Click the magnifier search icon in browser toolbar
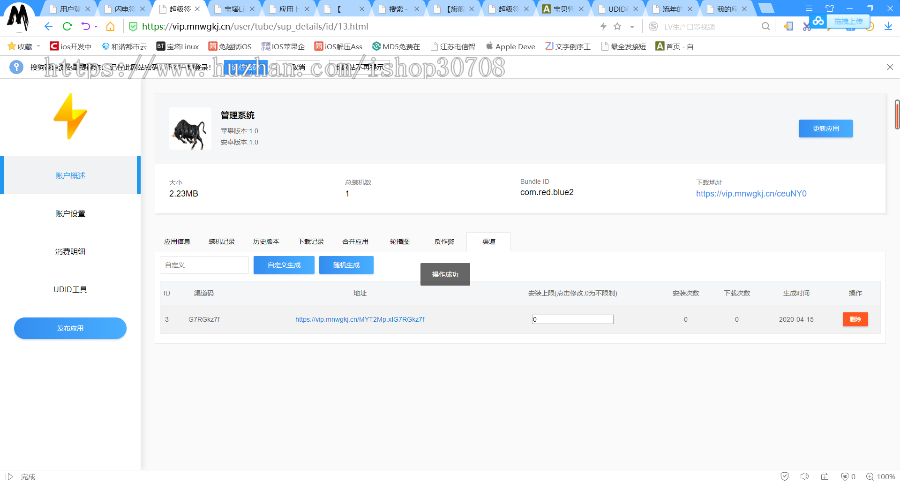Image resolution: width=900 pixels, height=483 pixels. [x=766, y=26]
